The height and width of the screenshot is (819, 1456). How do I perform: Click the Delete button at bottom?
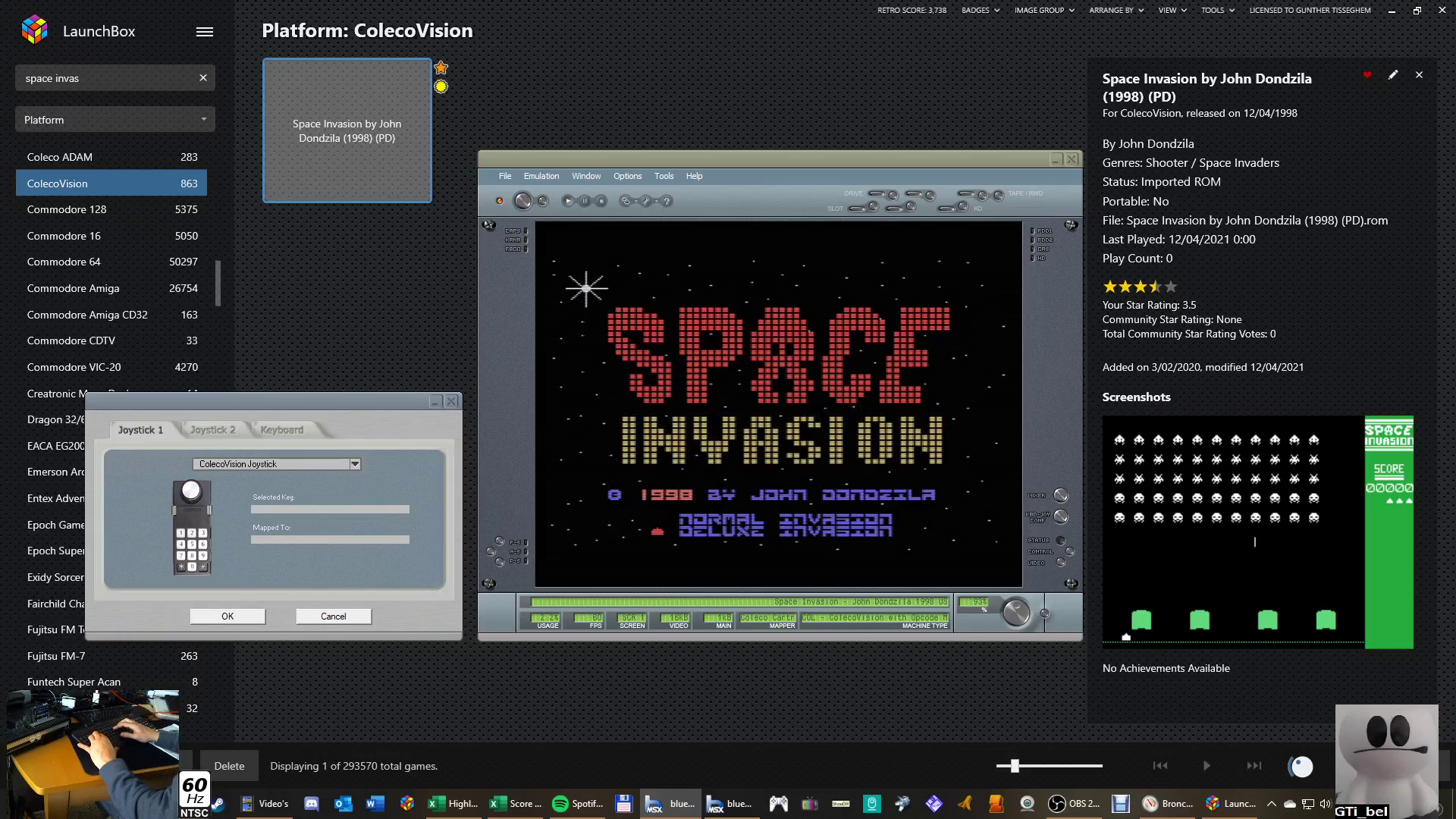click(229, 766)
